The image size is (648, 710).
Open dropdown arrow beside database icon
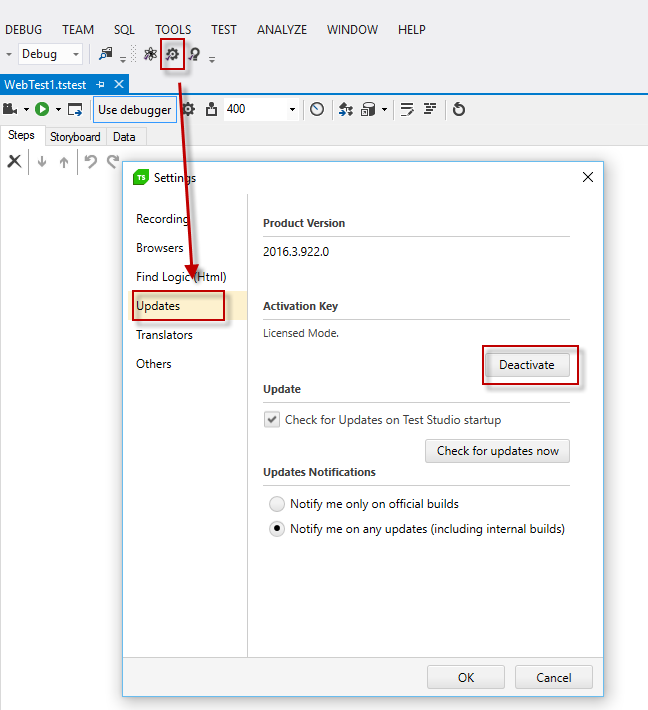(384, 109)
